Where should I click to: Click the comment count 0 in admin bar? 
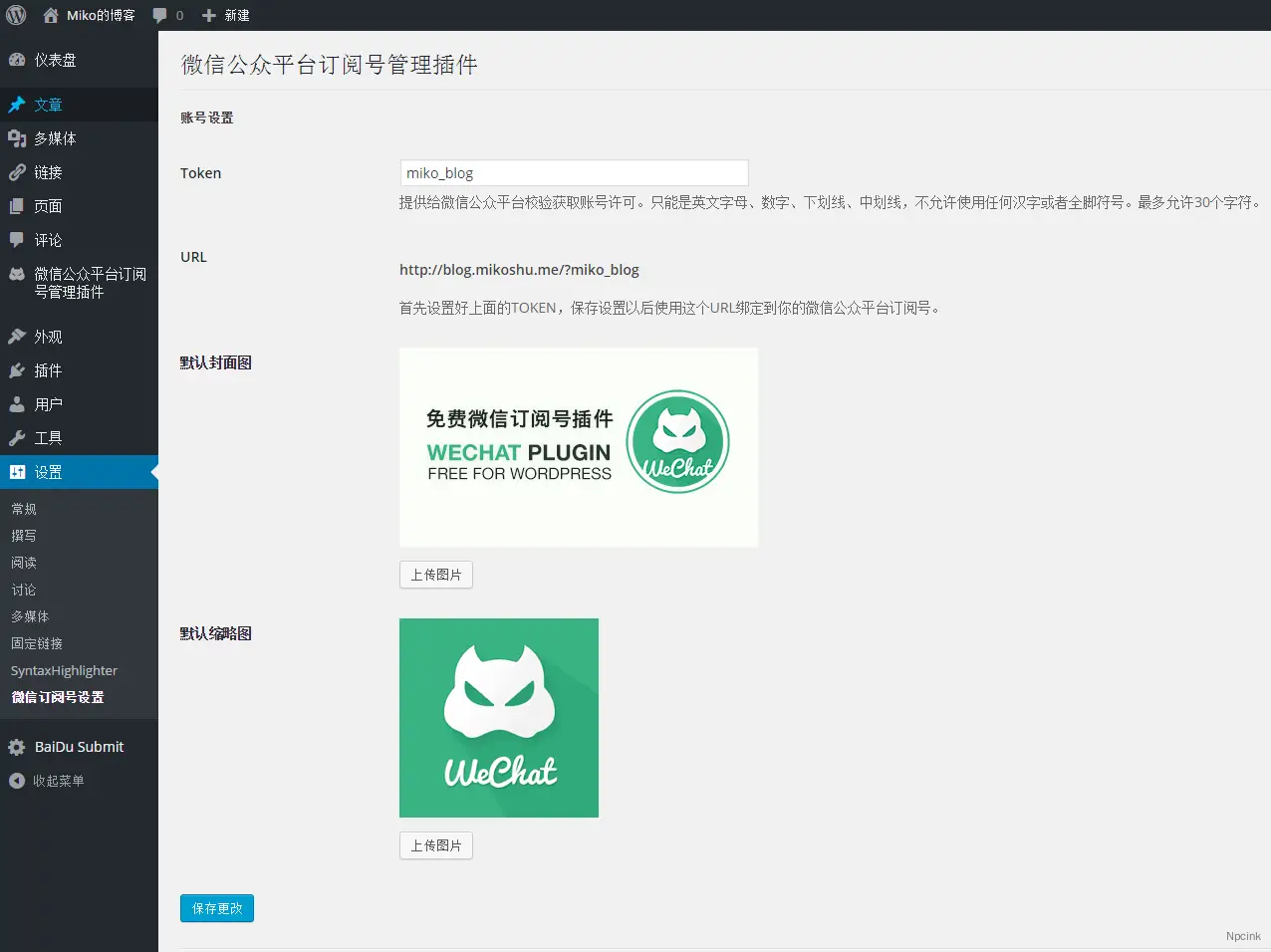(x=179, y=16)
